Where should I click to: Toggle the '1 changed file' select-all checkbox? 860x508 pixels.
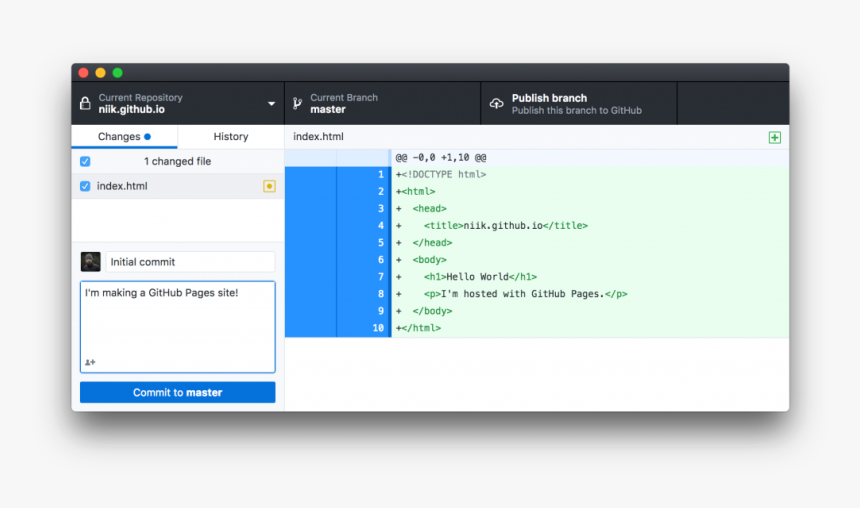point(85,161)
